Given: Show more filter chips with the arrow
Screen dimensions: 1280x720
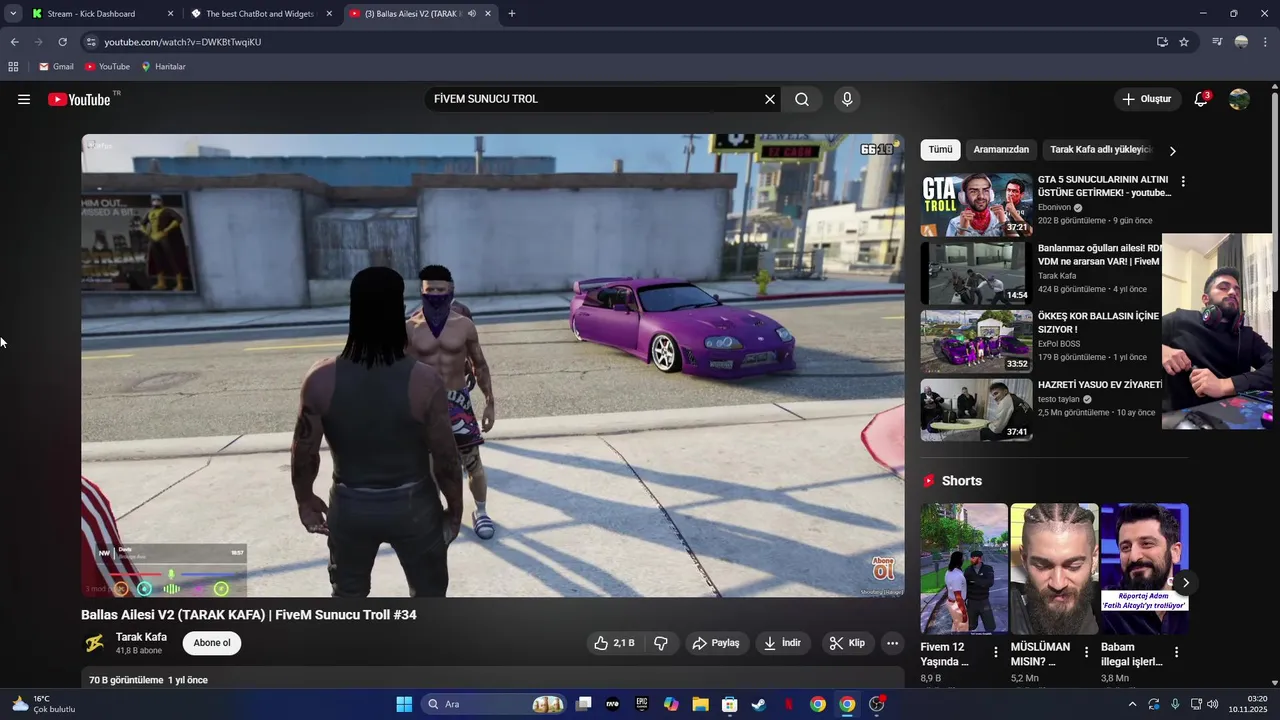Looking at the screenshot, I should tap(1172, 151).
